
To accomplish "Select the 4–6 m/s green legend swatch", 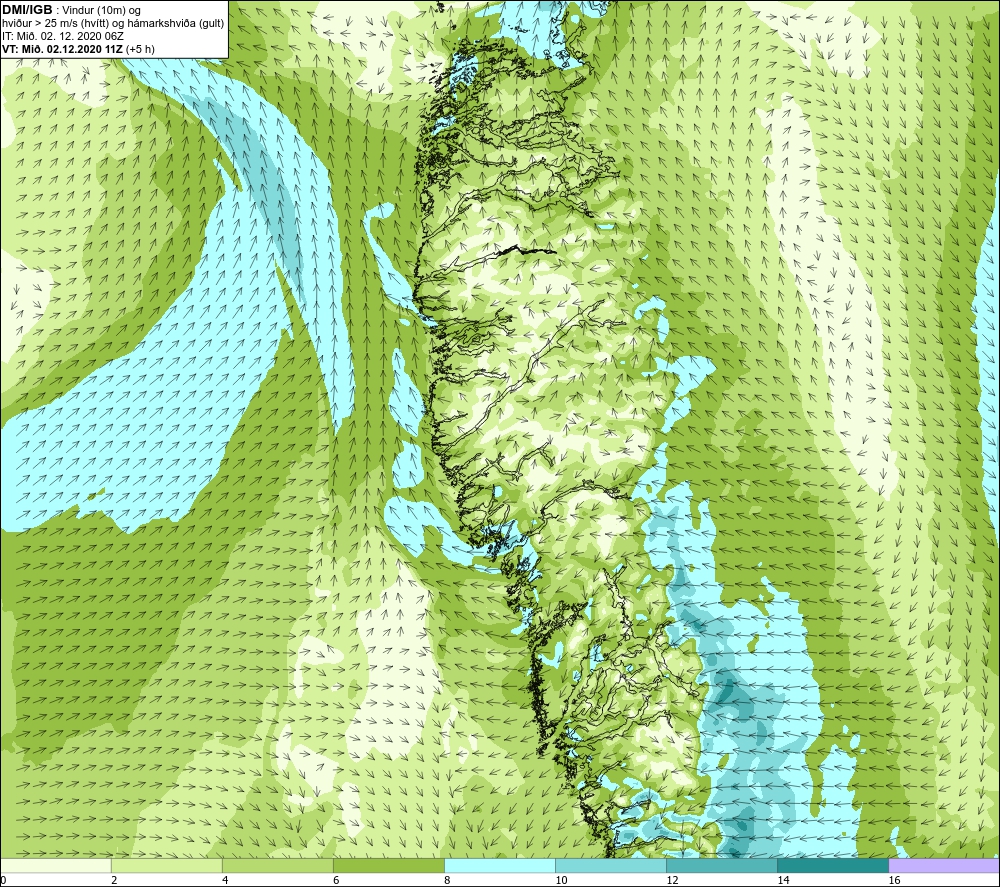I will tap(278, 865).
